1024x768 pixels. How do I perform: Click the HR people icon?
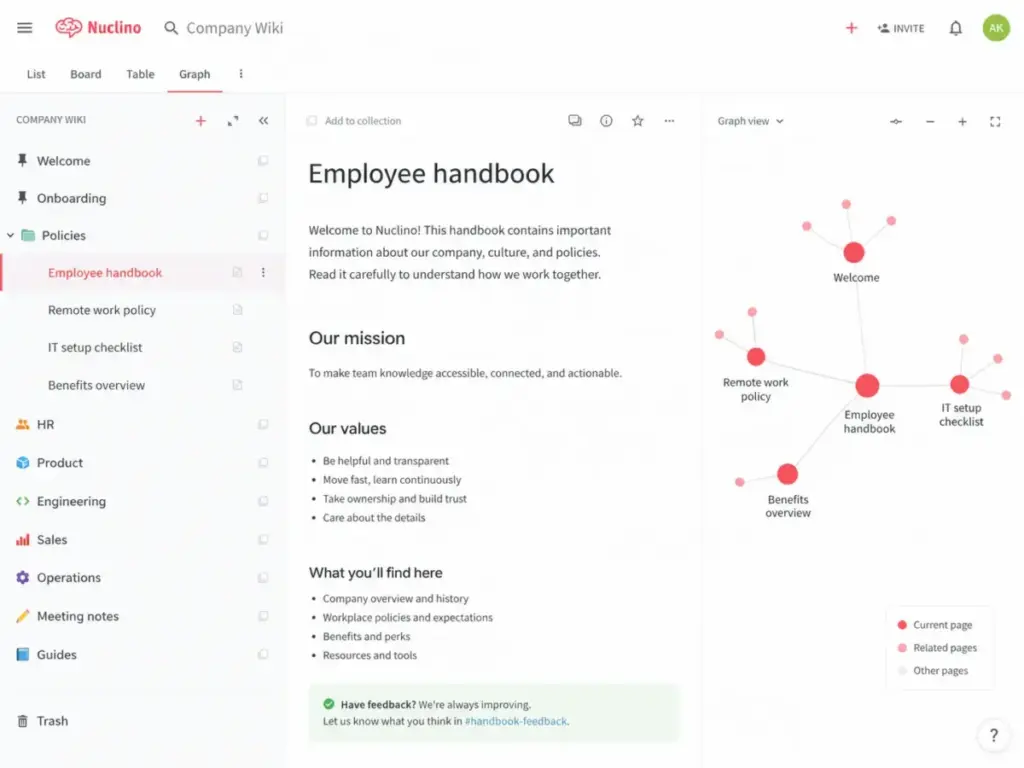[23, 424]
